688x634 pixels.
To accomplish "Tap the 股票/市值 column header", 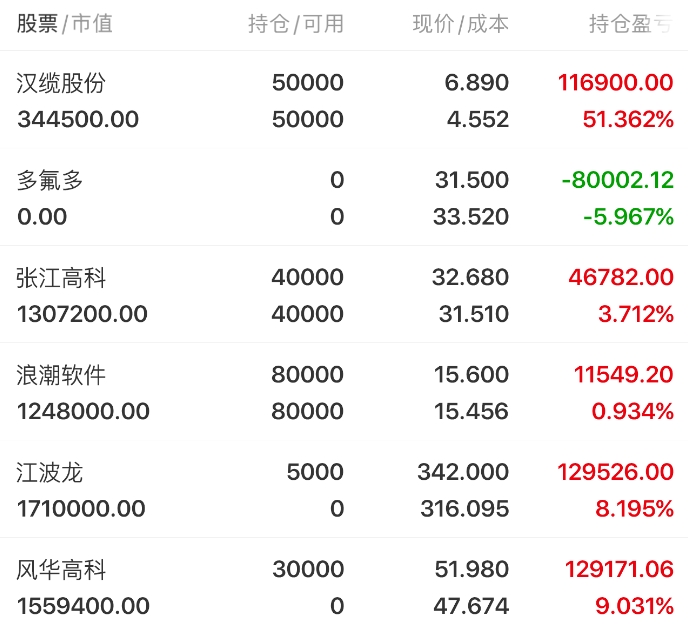I will point(65,24).
